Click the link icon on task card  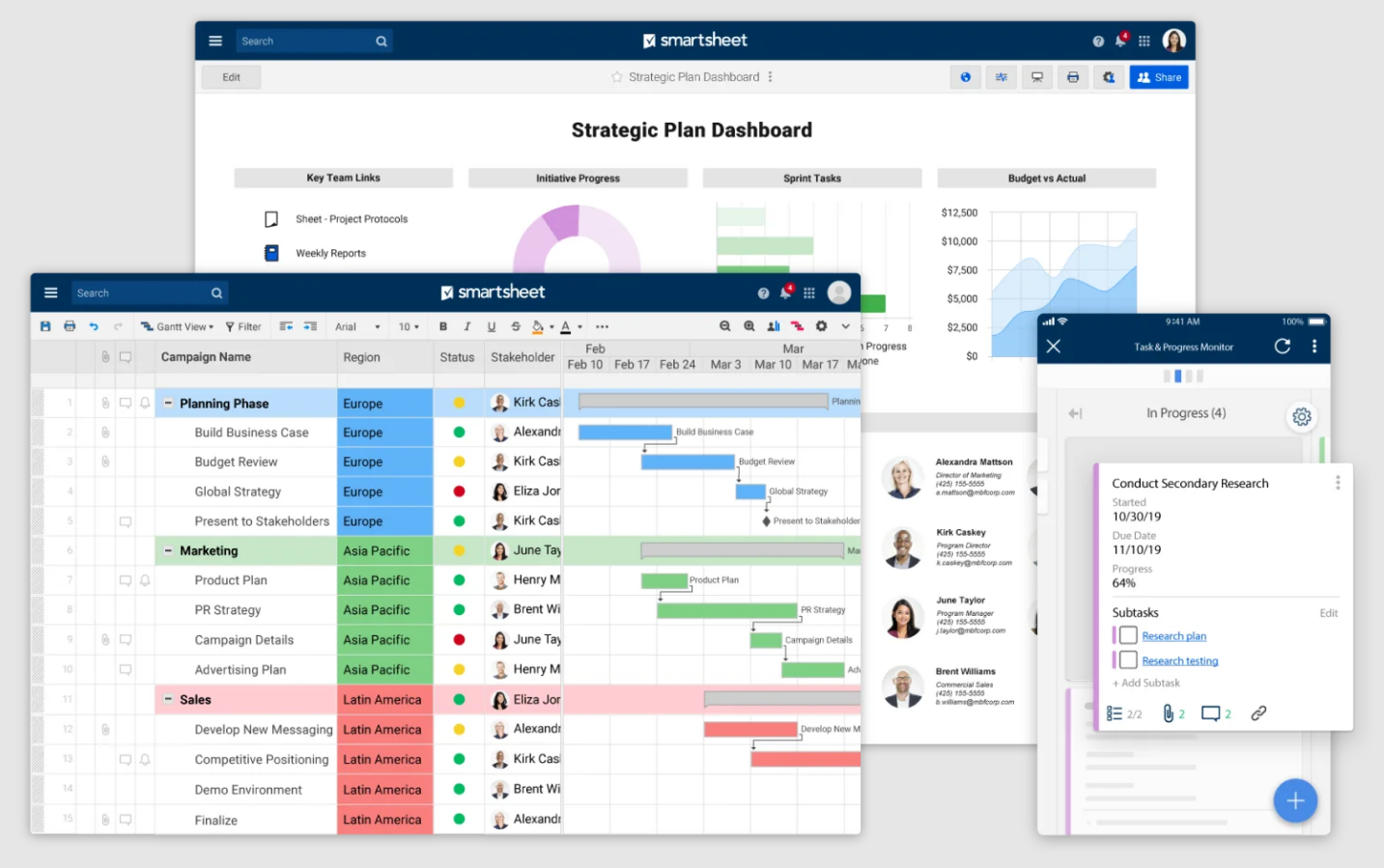pyautogui.click(x=1258, y=714)
